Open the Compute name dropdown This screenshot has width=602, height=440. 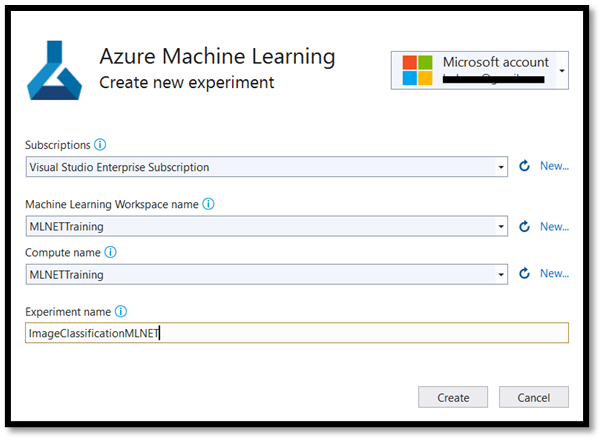pos(500,274)
